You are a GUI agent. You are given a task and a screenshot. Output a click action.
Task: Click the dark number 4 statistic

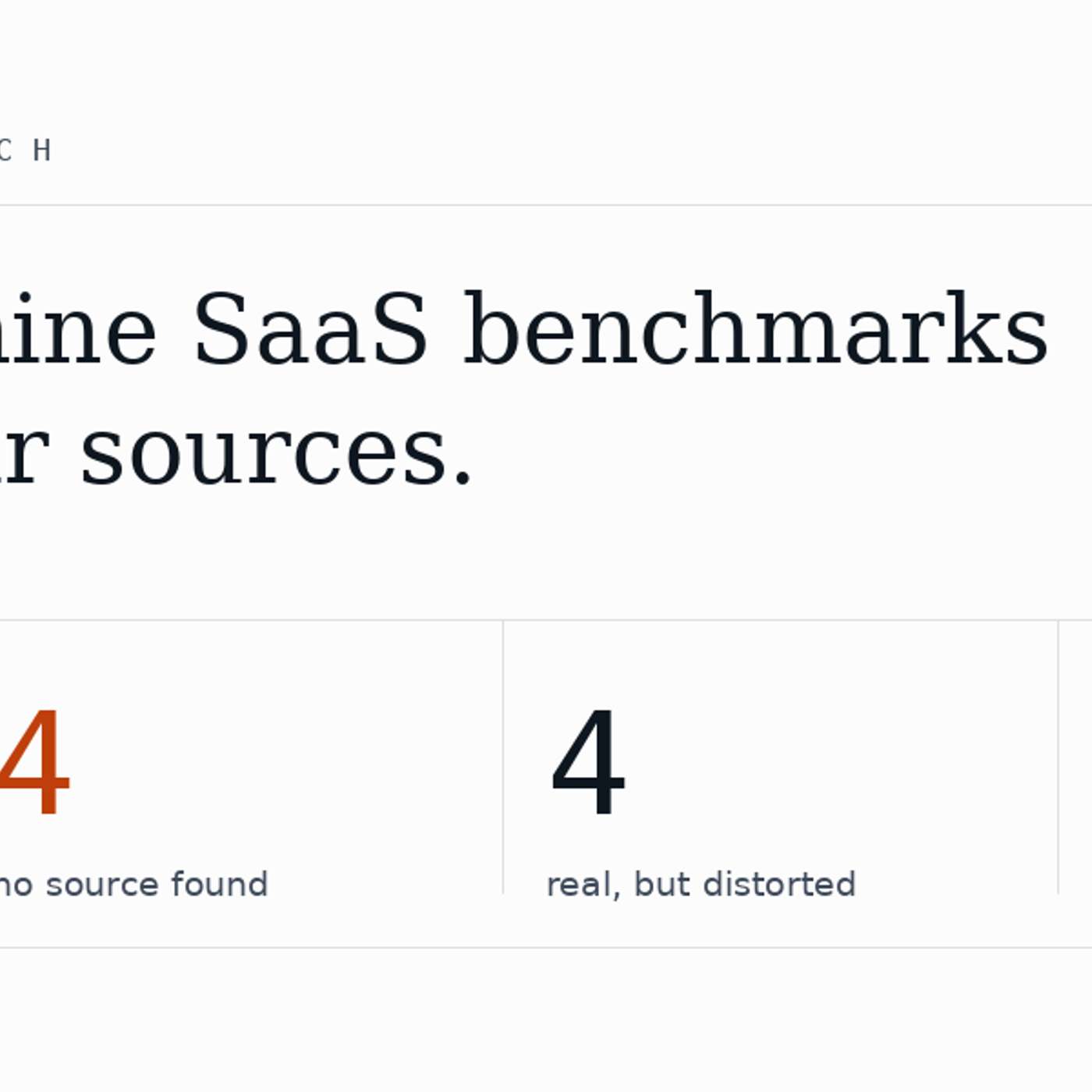(588, 761)
